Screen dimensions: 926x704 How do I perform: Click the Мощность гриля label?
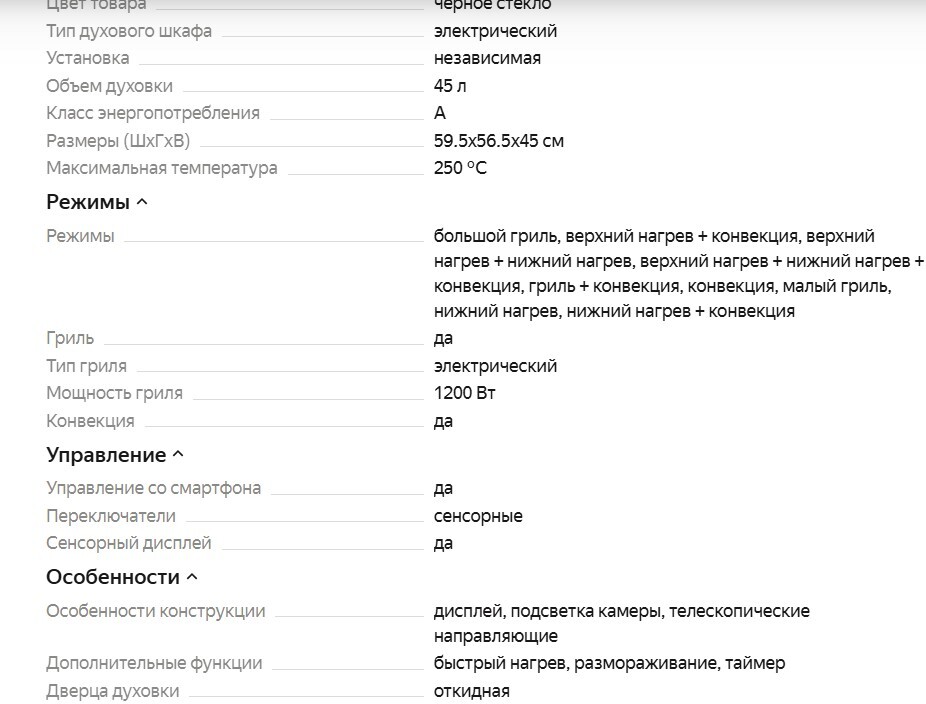pos(115,393)
